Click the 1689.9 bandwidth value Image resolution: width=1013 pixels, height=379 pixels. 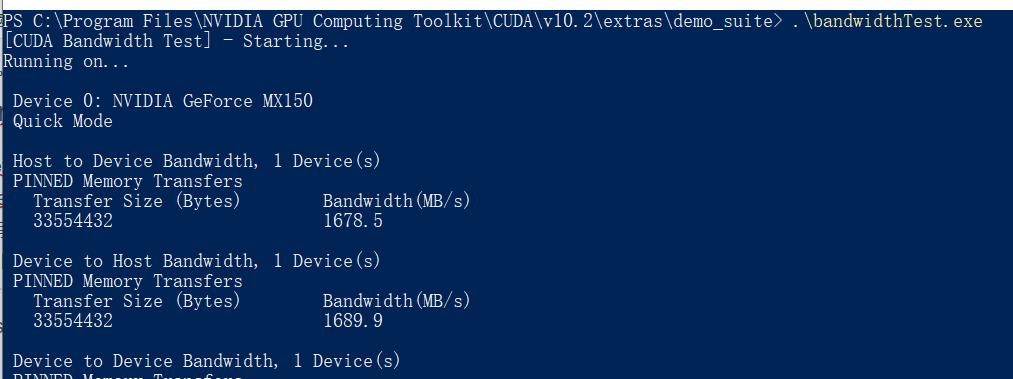coord(353,322)
